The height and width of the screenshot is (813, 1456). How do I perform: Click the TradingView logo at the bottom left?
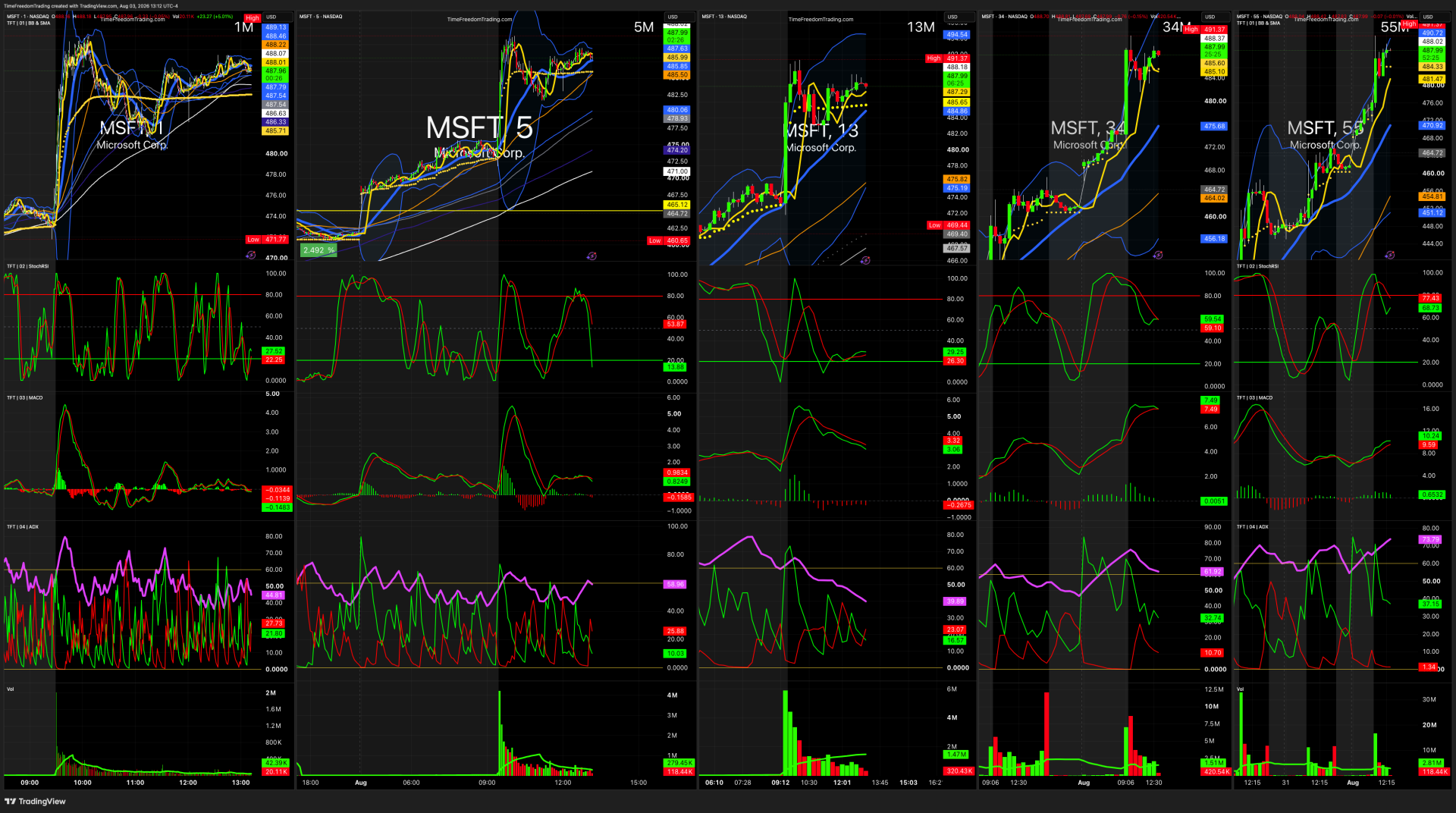pos(36,801)
